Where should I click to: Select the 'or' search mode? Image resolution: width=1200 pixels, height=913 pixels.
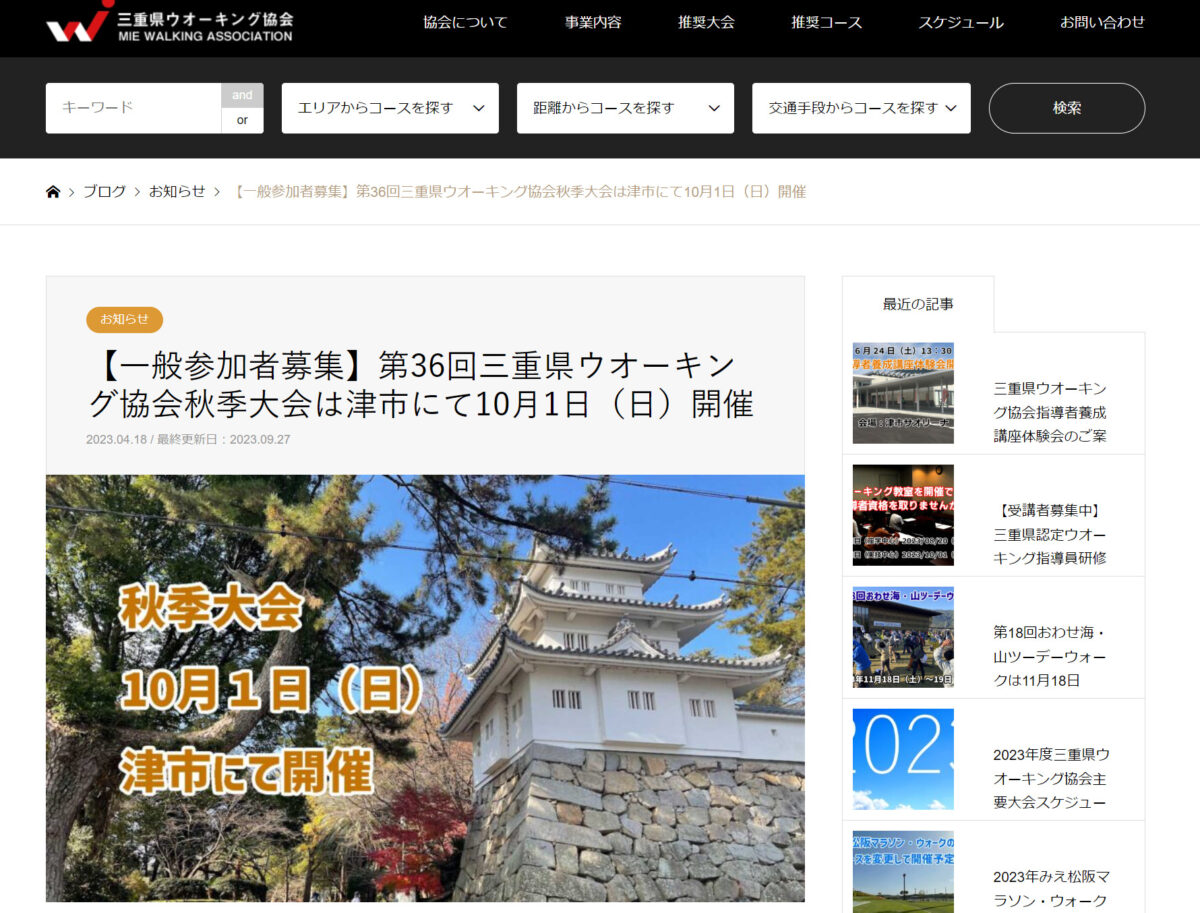(242, 120)
